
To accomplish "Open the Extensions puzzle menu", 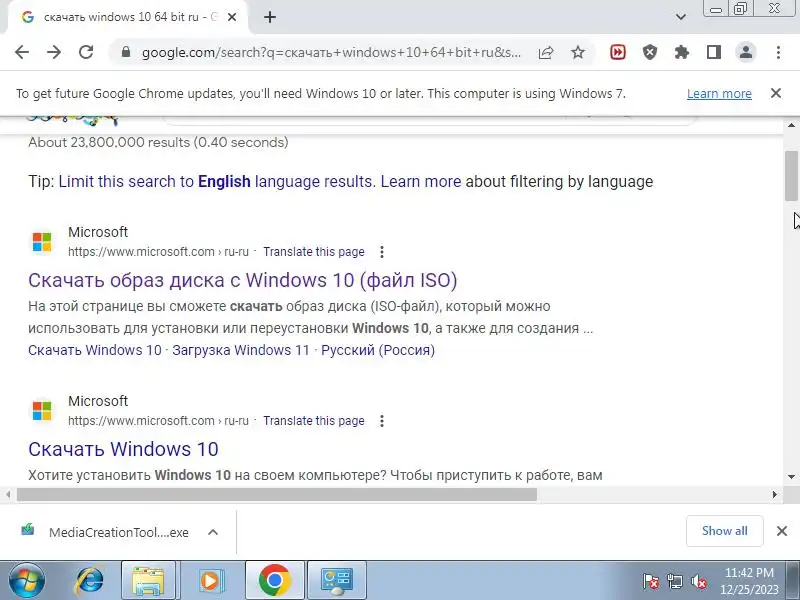I will point(682,52).
